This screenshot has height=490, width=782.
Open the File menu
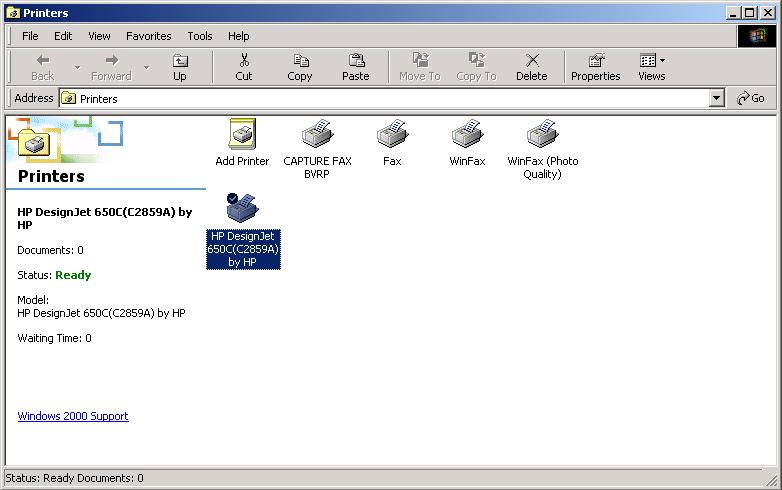pyautogui.click(x=30, y=36)
